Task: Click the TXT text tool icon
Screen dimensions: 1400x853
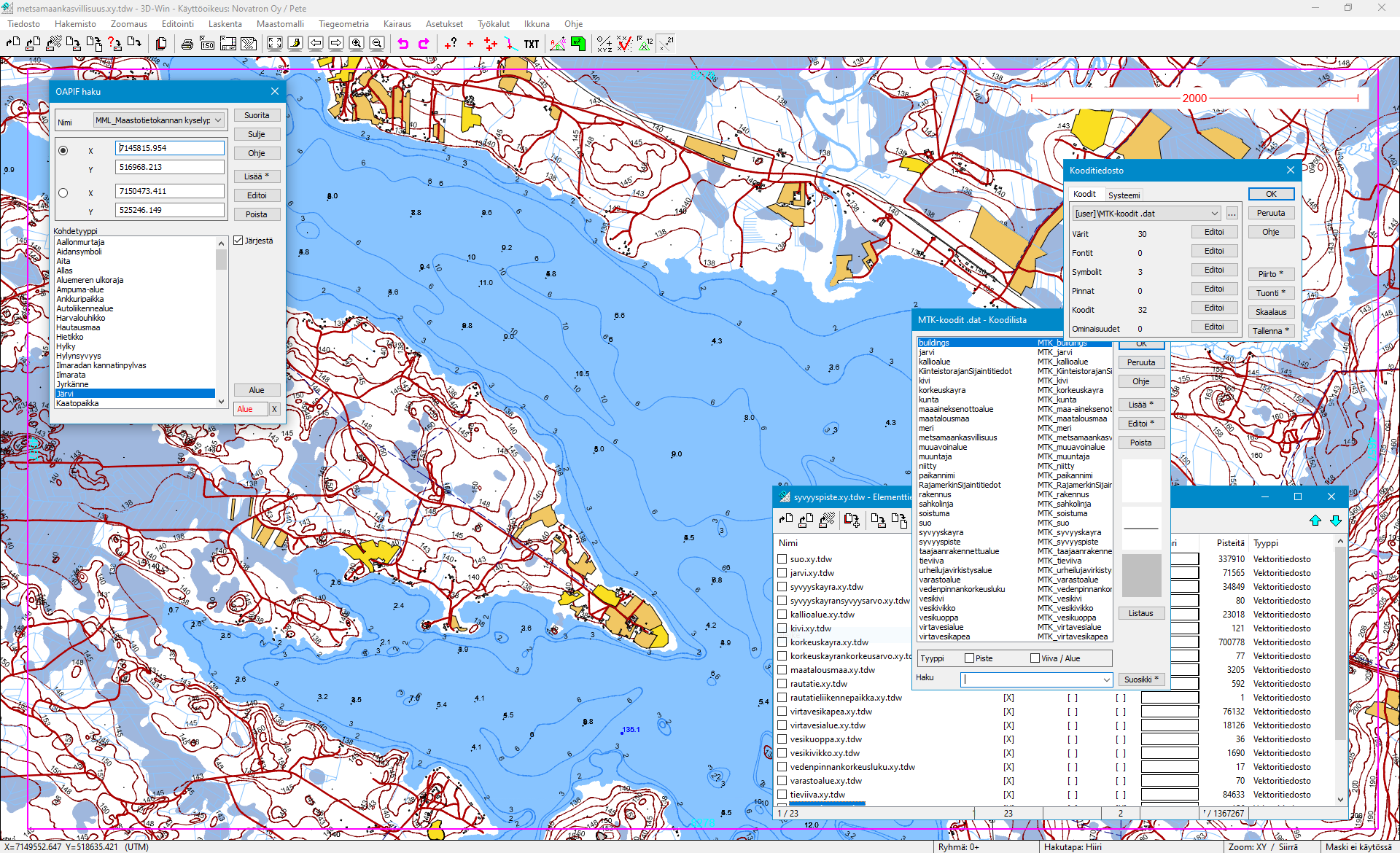Action: [532, 44]
